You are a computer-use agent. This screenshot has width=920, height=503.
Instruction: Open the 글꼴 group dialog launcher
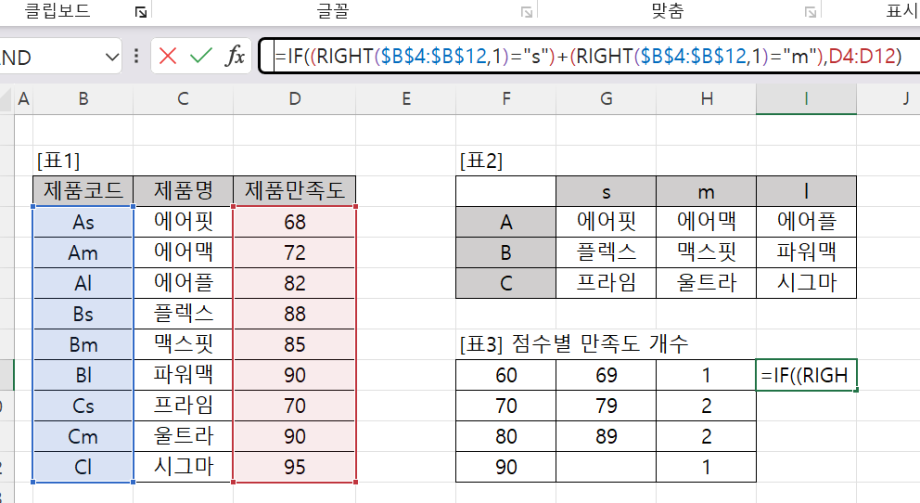coord(526,11)
